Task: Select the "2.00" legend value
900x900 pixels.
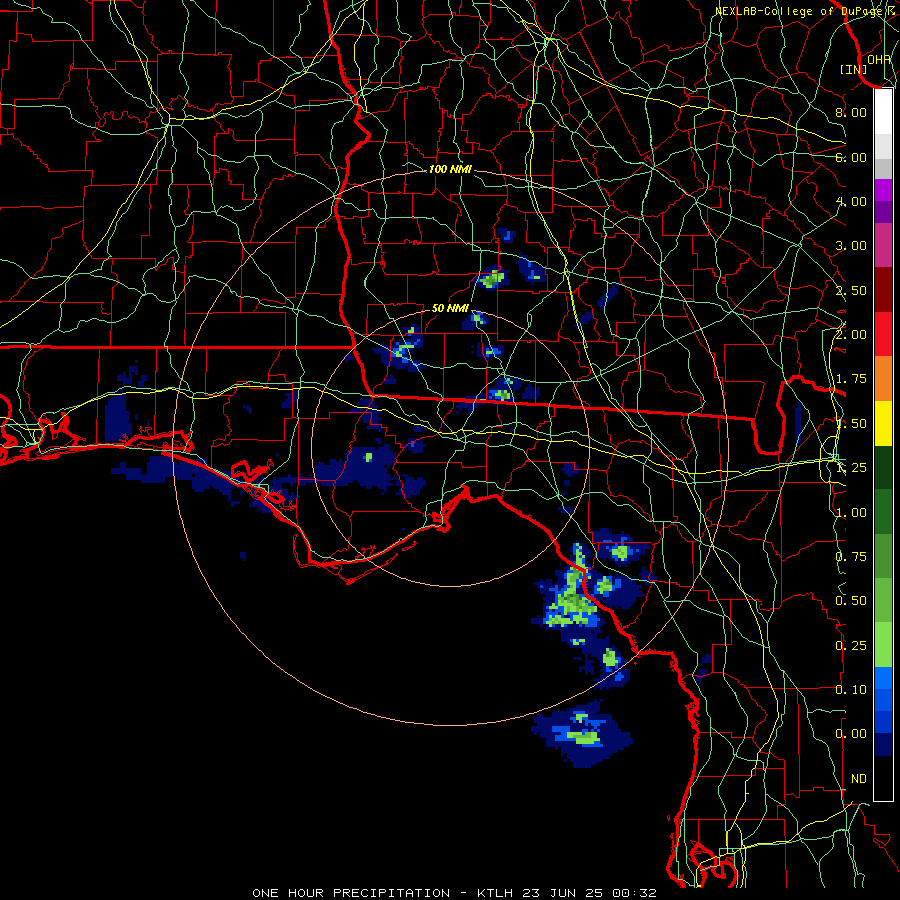Action: pos(851,335)
